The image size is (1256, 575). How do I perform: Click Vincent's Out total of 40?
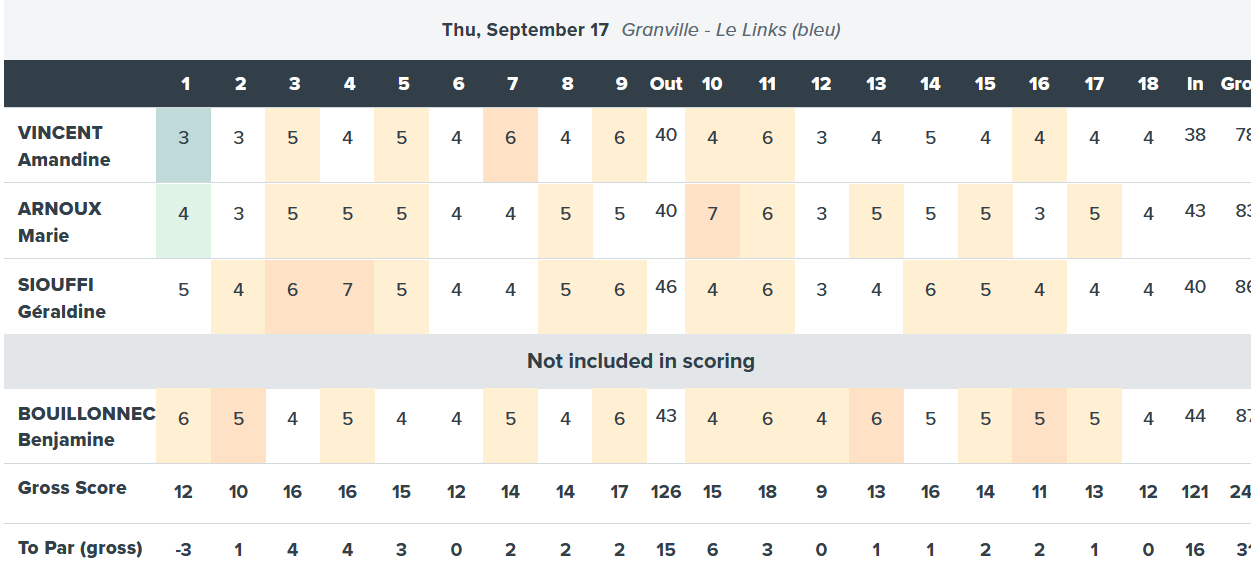tap(666, 134)
